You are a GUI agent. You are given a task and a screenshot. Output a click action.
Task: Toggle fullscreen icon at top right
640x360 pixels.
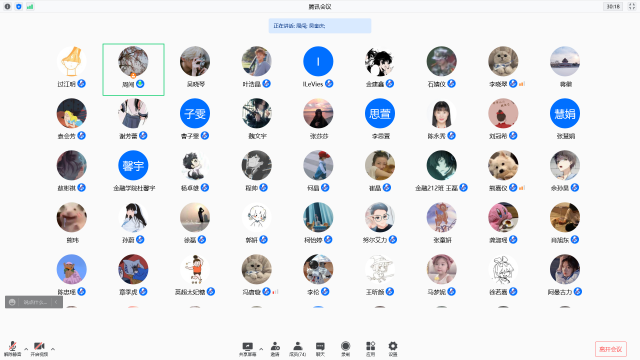pos(632,7)
